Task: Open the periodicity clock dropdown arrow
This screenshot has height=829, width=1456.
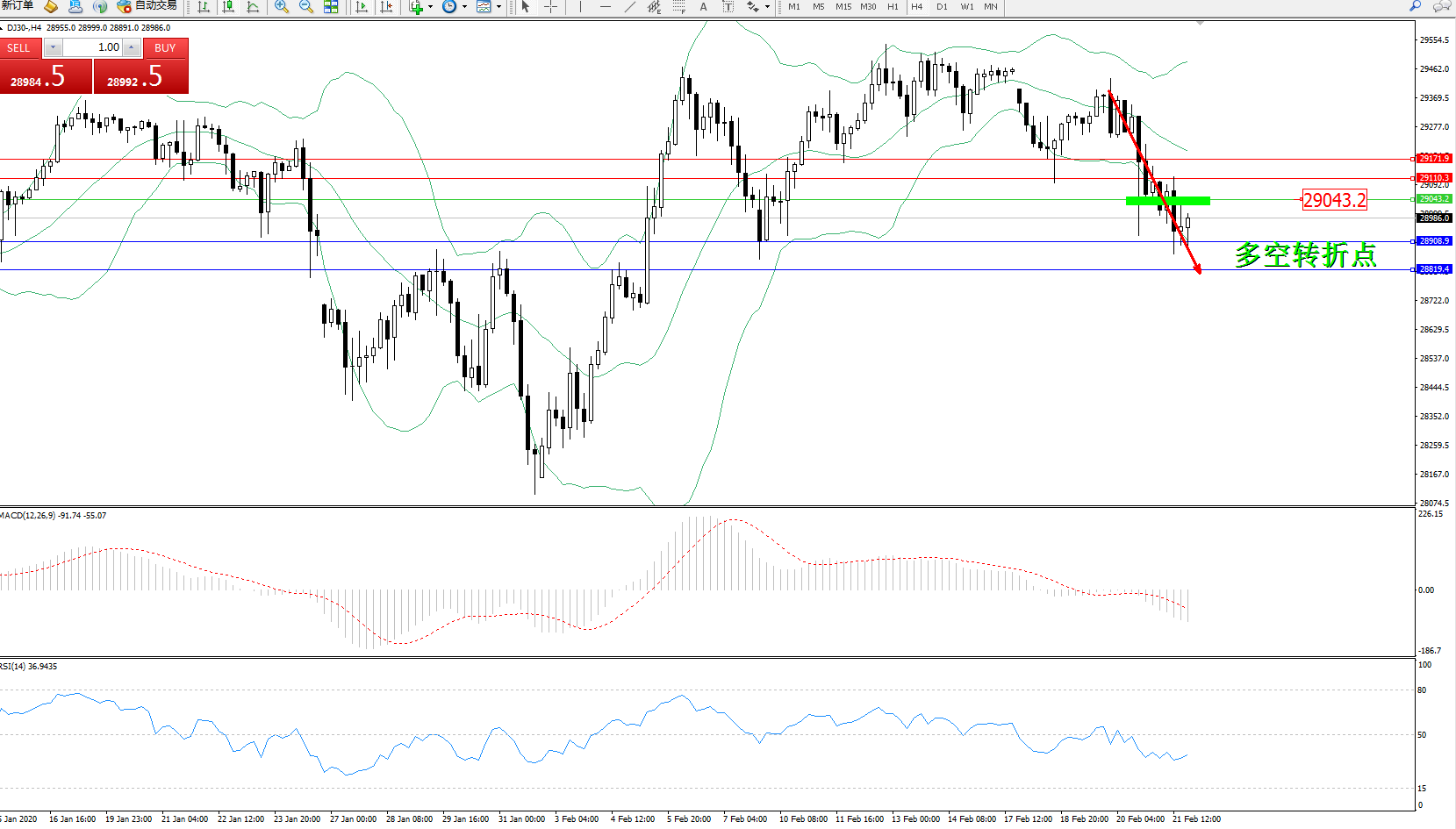Action: tap(464, 7)
